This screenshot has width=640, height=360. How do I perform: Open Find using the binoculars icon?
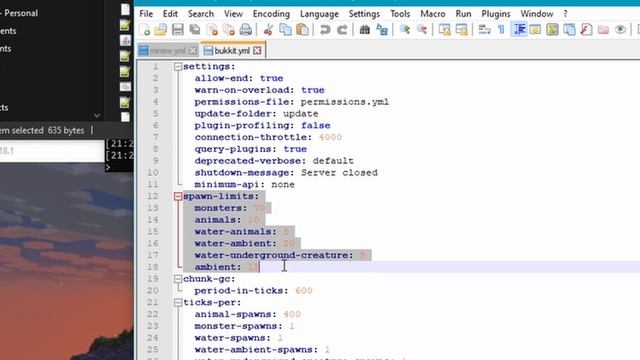click(x=364, y=29)
